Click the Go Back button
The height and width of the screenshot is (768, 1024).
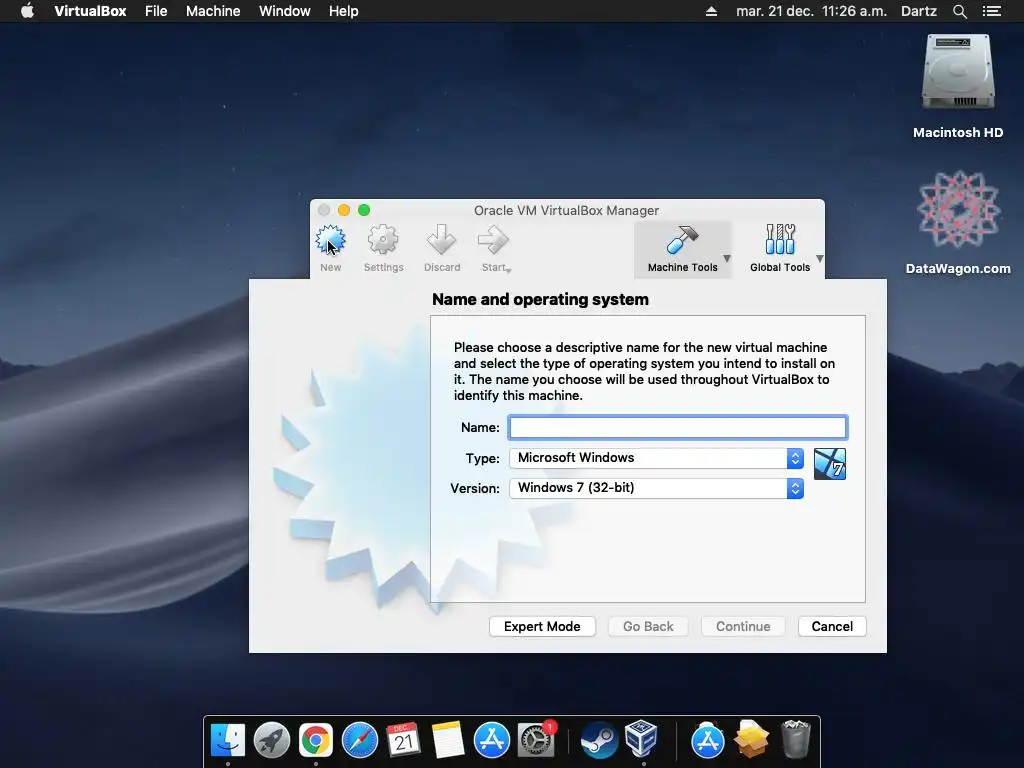(648, 626)
